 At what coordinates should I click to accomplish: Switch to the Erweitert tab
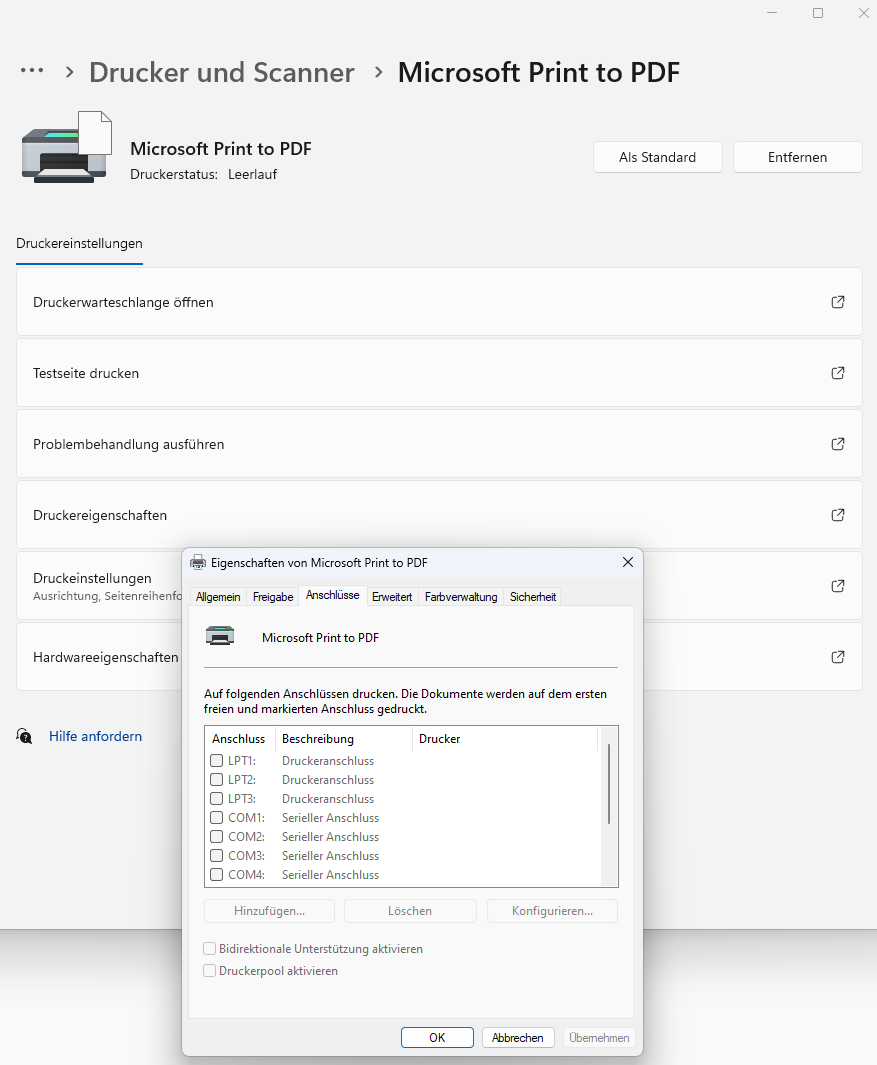(x=392, y=596)
